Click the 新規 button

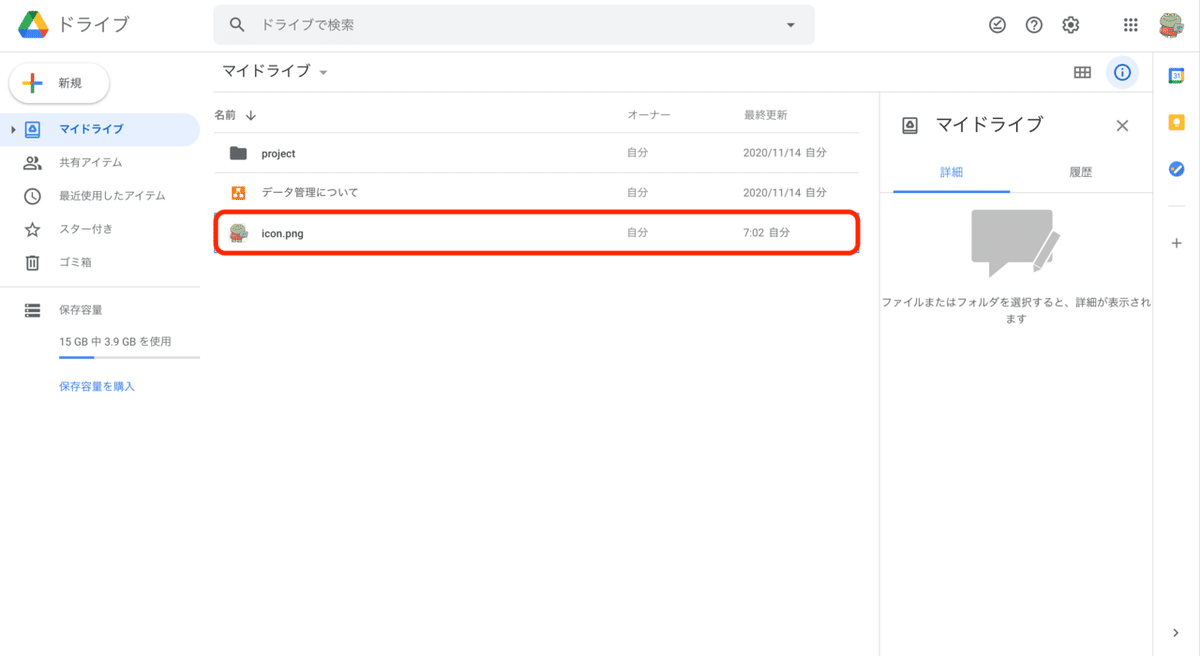[59, 84]
